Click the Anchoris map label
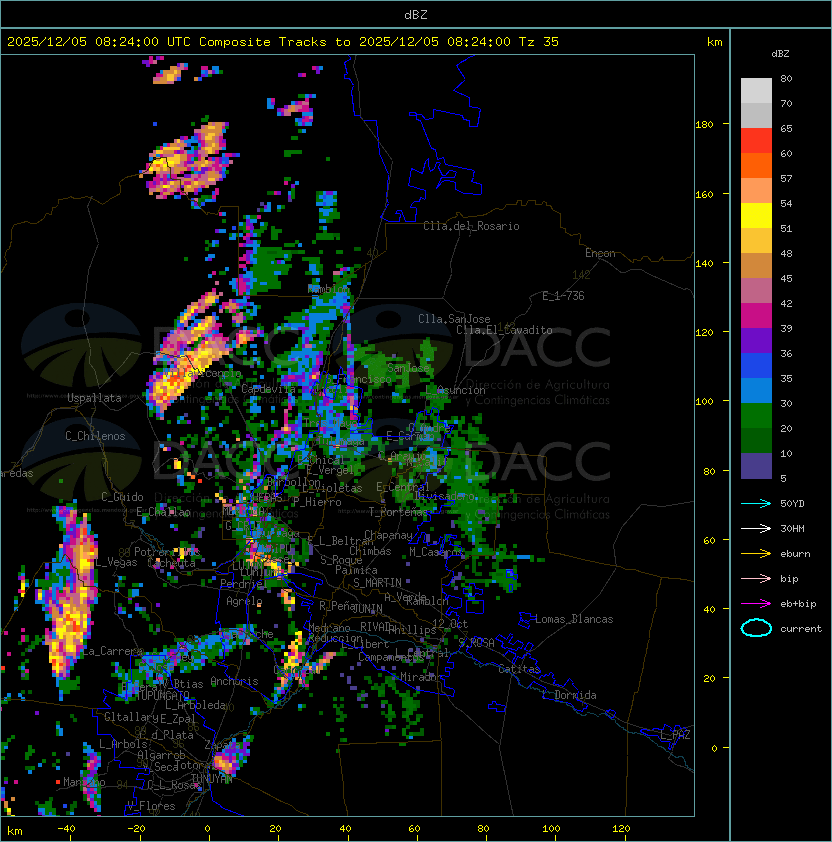 tap(234, 681)
